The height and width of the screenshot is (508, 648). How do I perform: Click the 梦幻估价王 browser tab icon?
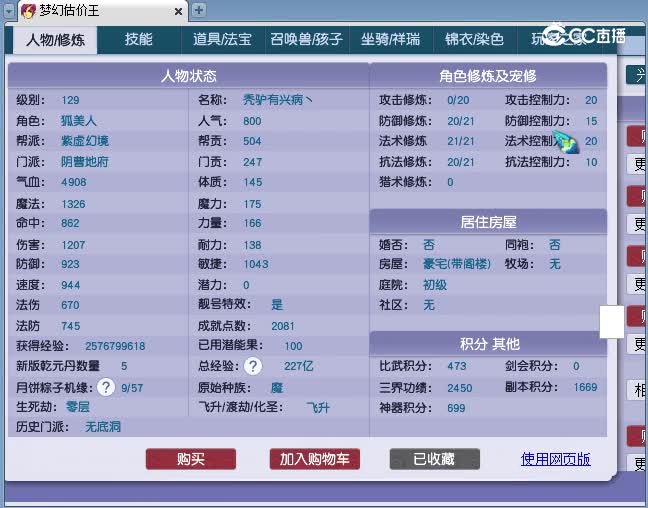click(28, 11)
